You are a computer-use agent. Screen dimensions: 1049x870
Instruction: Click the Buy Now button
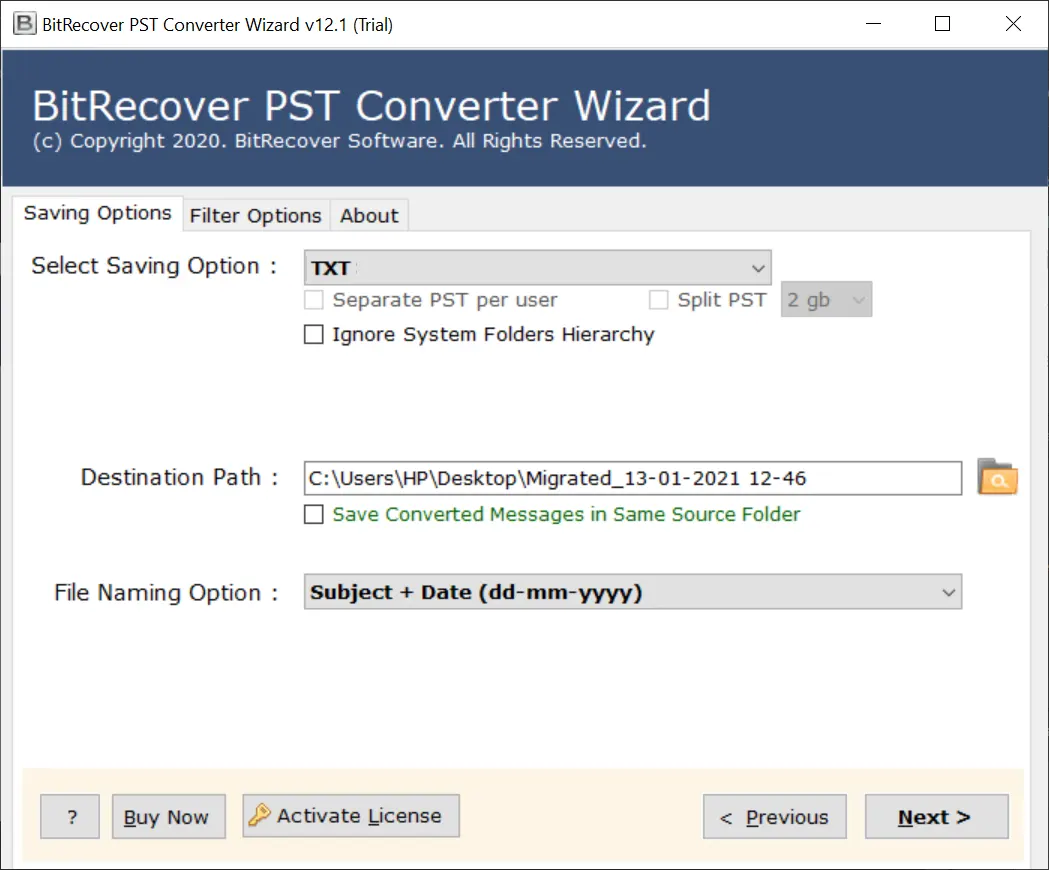pyautogui.click(x=168, y=817)
